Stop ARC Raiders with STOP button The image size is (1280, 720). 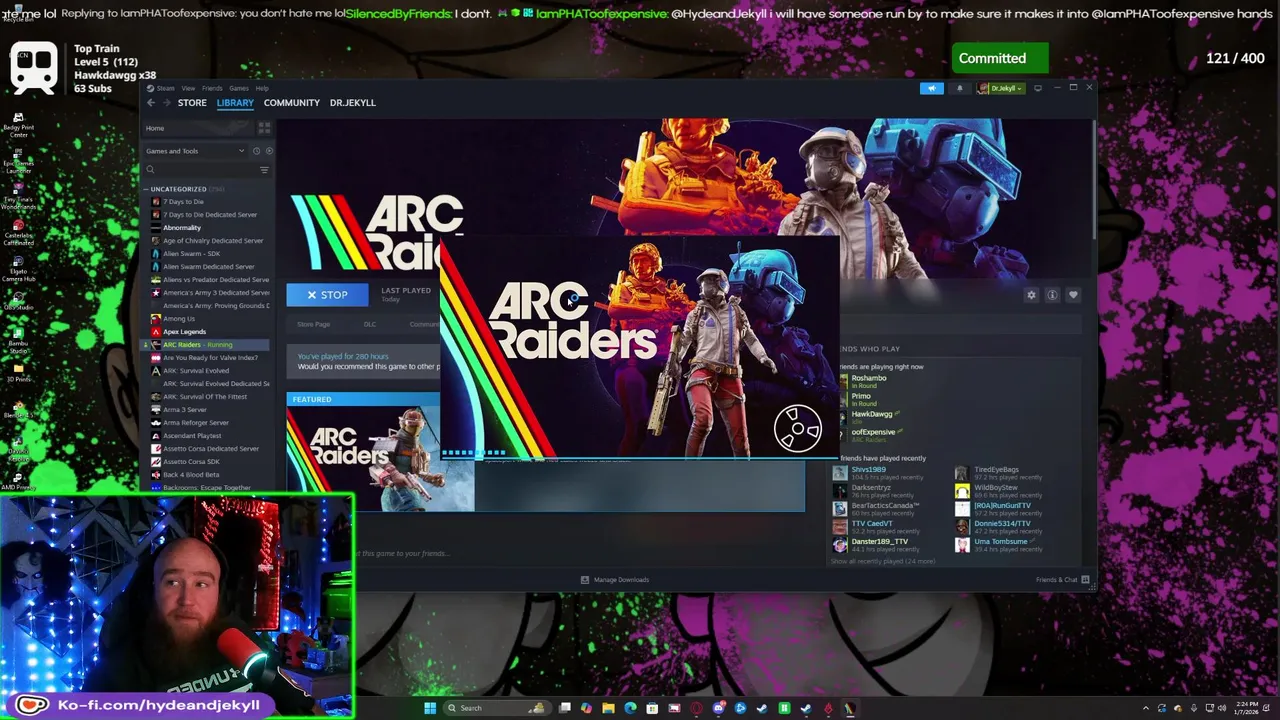[327, 295]
